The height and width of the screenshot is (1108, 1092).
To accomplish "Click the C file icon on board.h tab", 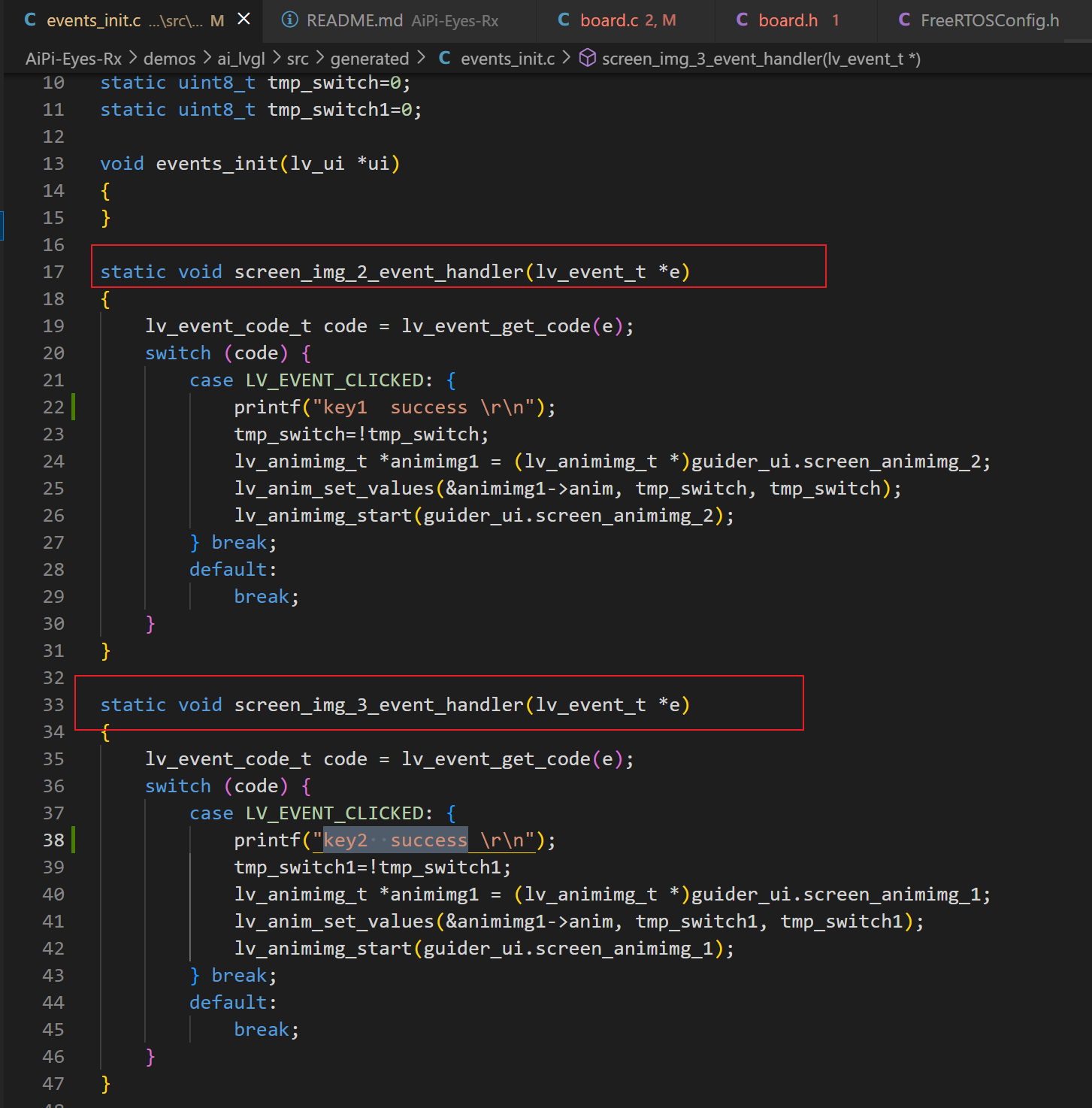I will 742,20.
